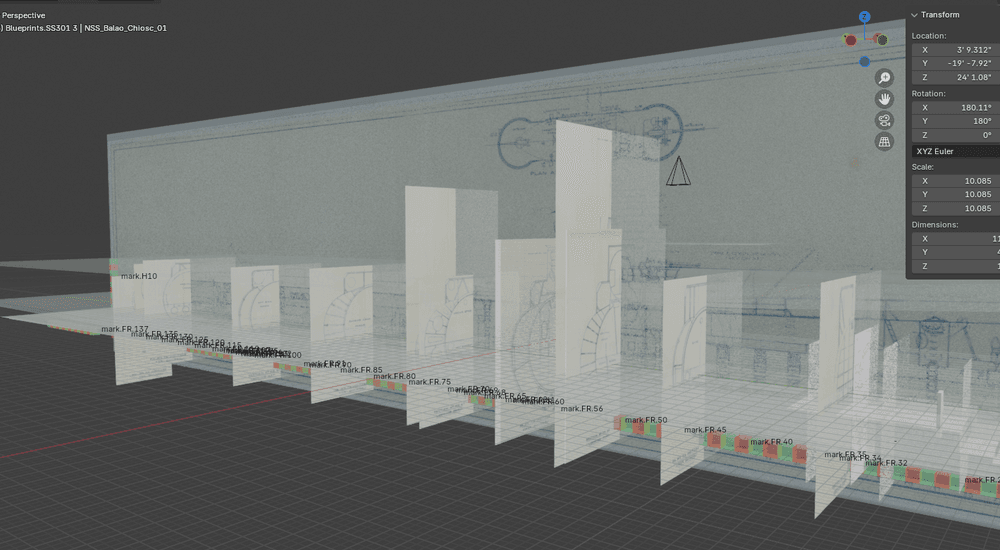Click the Dimensions X field
The width and height of the screenshot is (1000, 550).
pos(956,239)
